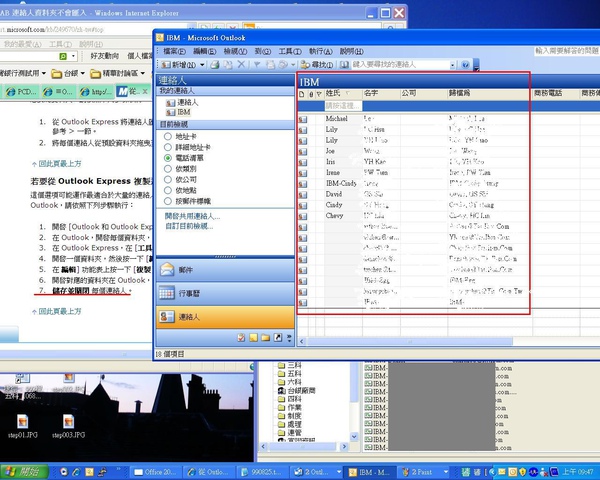This screenshot has height=480, width=600.
Task: Click the Print icon in Outlook toolbar
Action: (x=215, y=65)
